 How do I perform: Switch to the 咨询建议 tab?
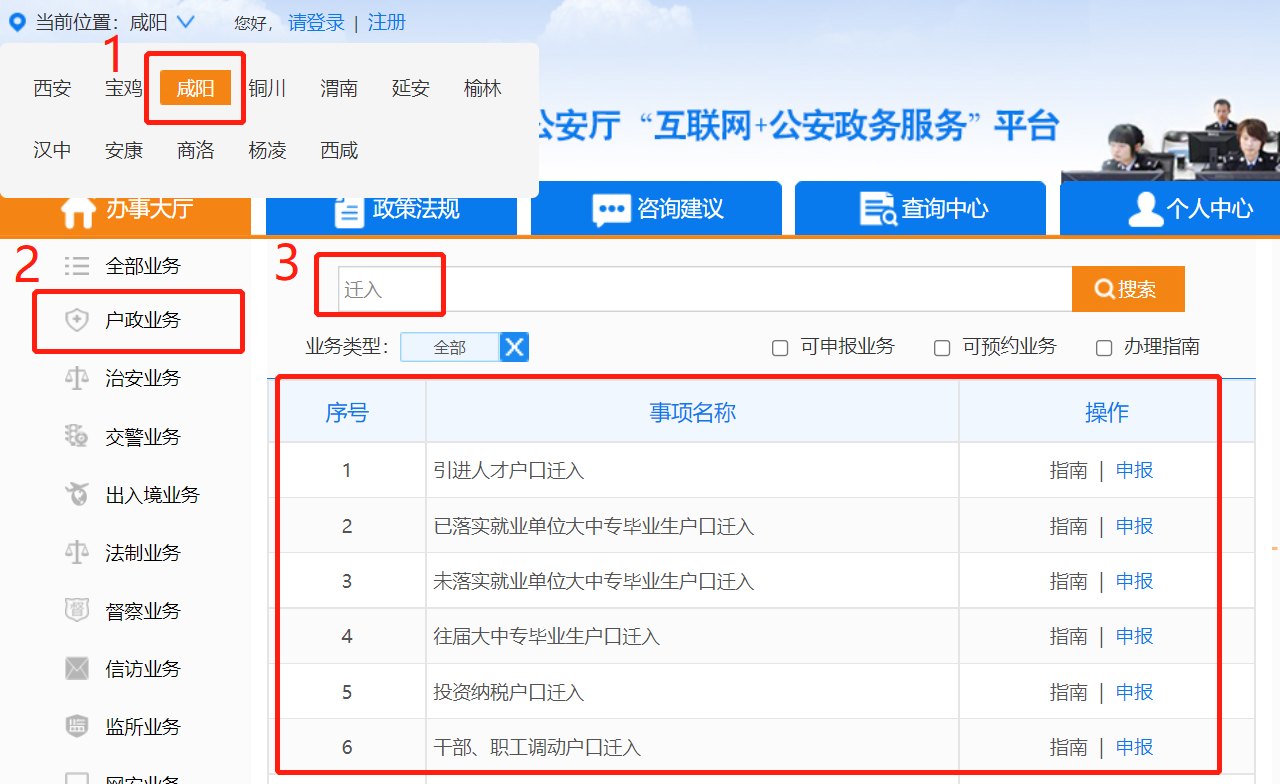coord(656,208)
